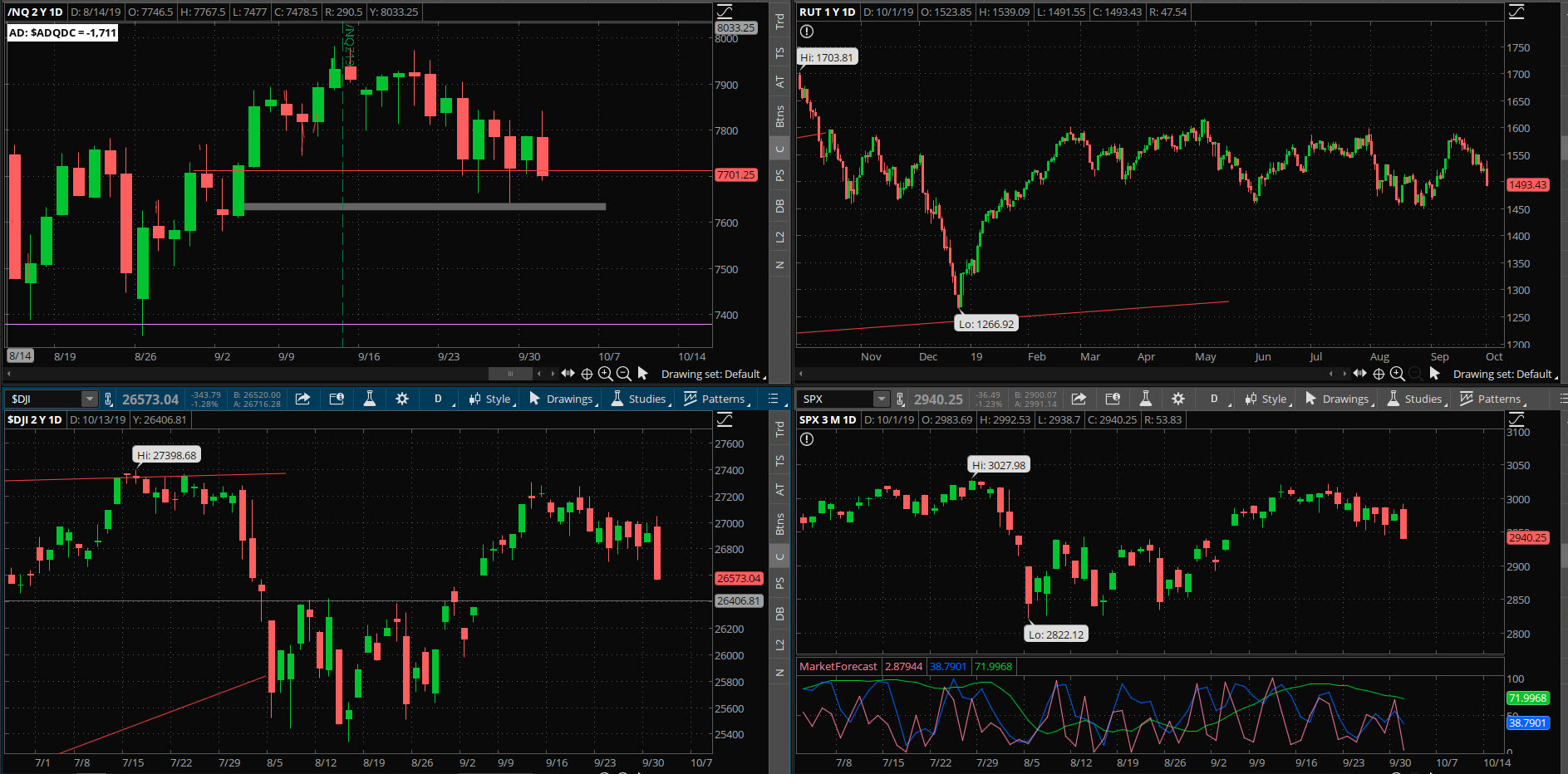Open the D timeframe dropdown in $DJI toolbar
Viewport: 1568px width, 774px height.
pyautogui.click(x=440, y=399)
